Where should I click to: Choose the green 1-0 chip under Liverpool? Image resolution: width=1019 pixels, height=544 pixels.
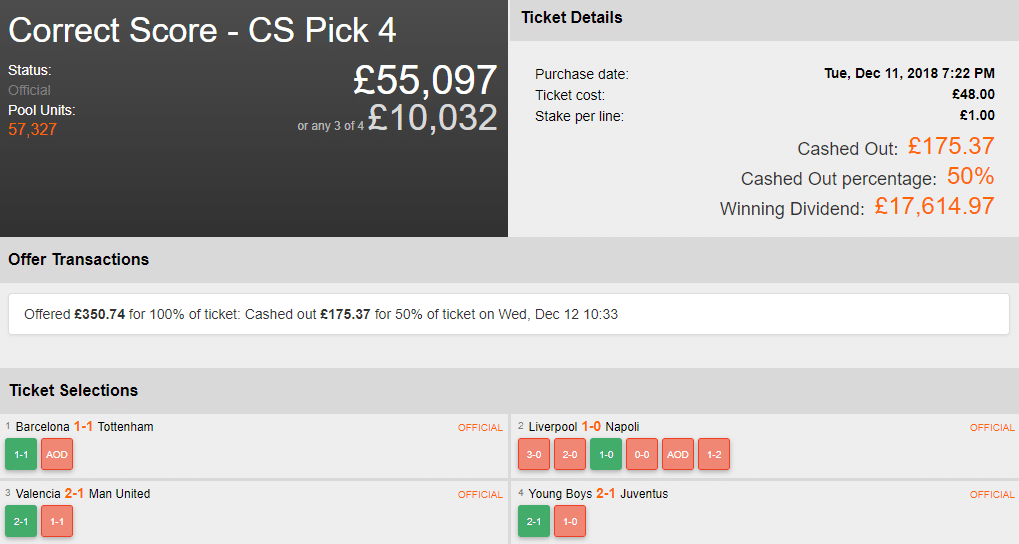click(606, 454)
